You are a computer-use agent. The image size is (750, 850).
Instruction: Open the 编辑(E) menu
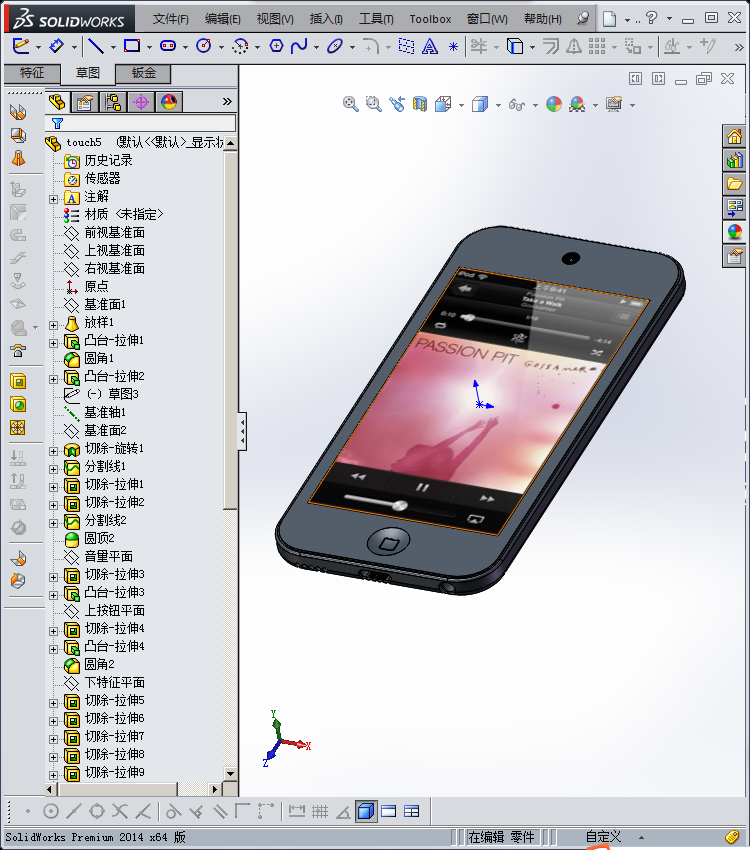222,19
